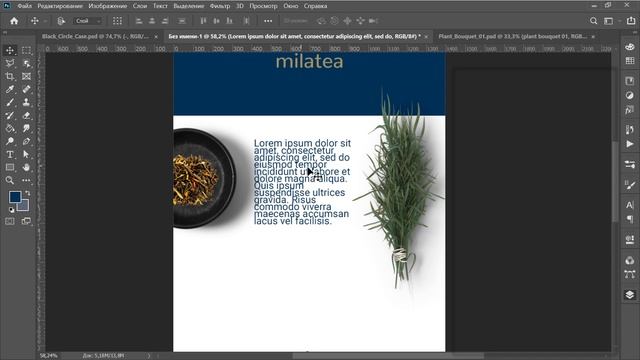Open the Редактирование menu

pos(60,6)
